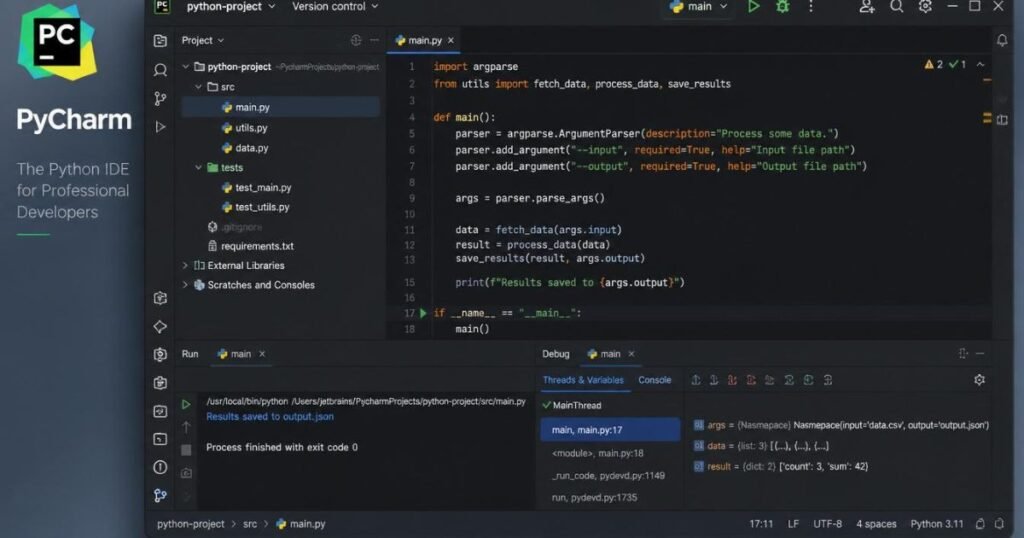Open the Version control dropdown
1024x538 pixels.
point(335,7)
